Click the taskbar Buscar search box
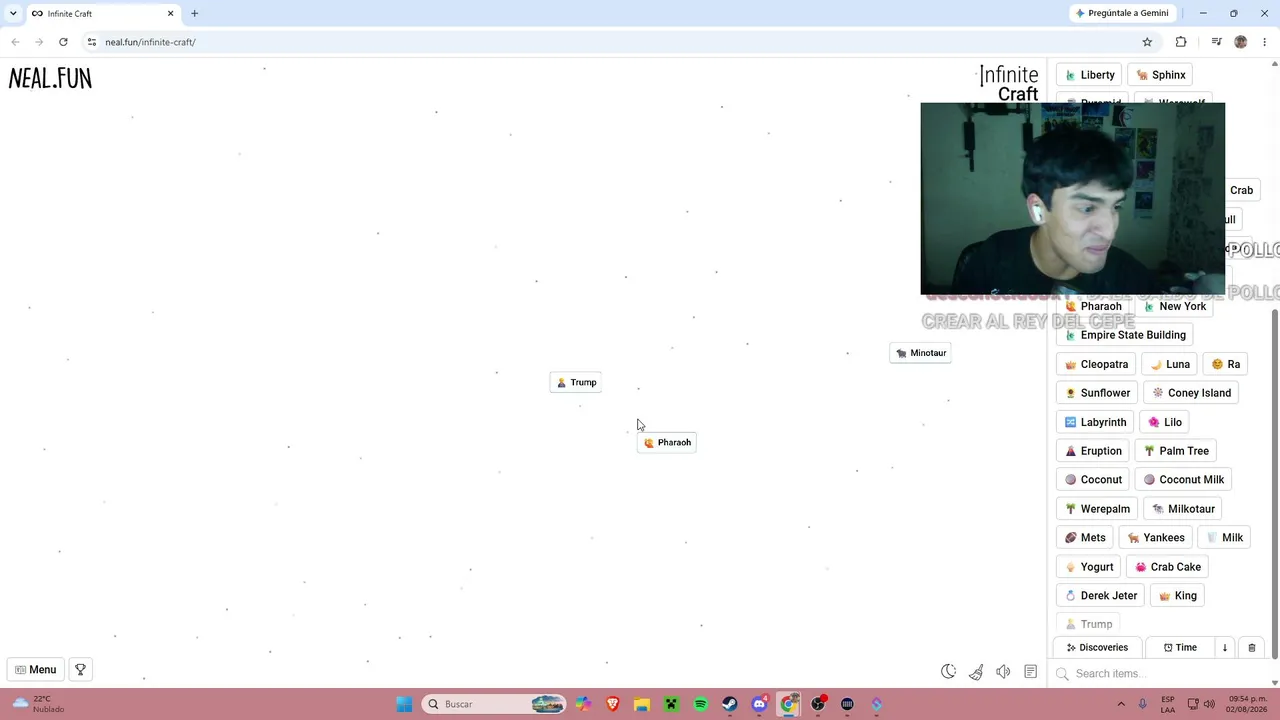The width and height of the screenshot is (1280, 720). 494,704
